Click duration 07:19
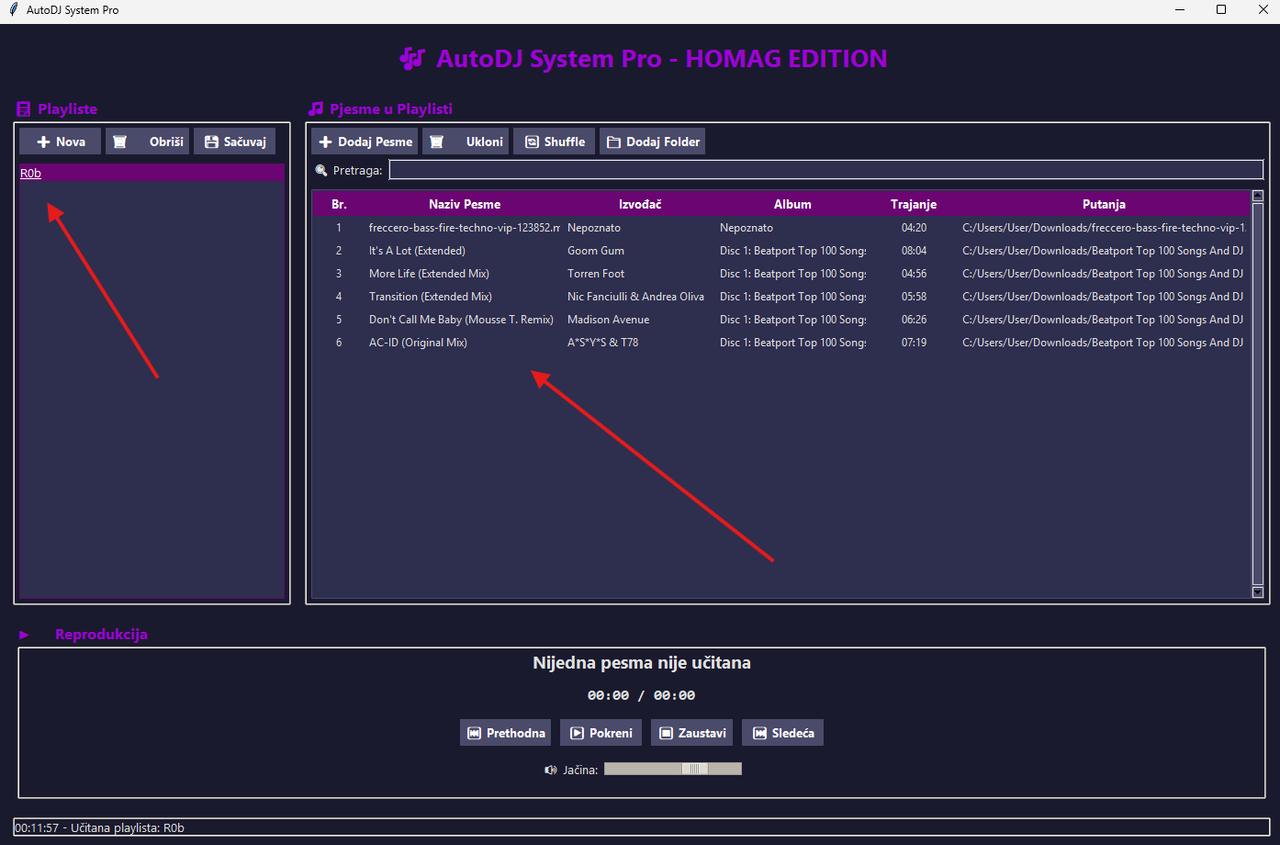1280x845 pixels. [x=914, y=343]
